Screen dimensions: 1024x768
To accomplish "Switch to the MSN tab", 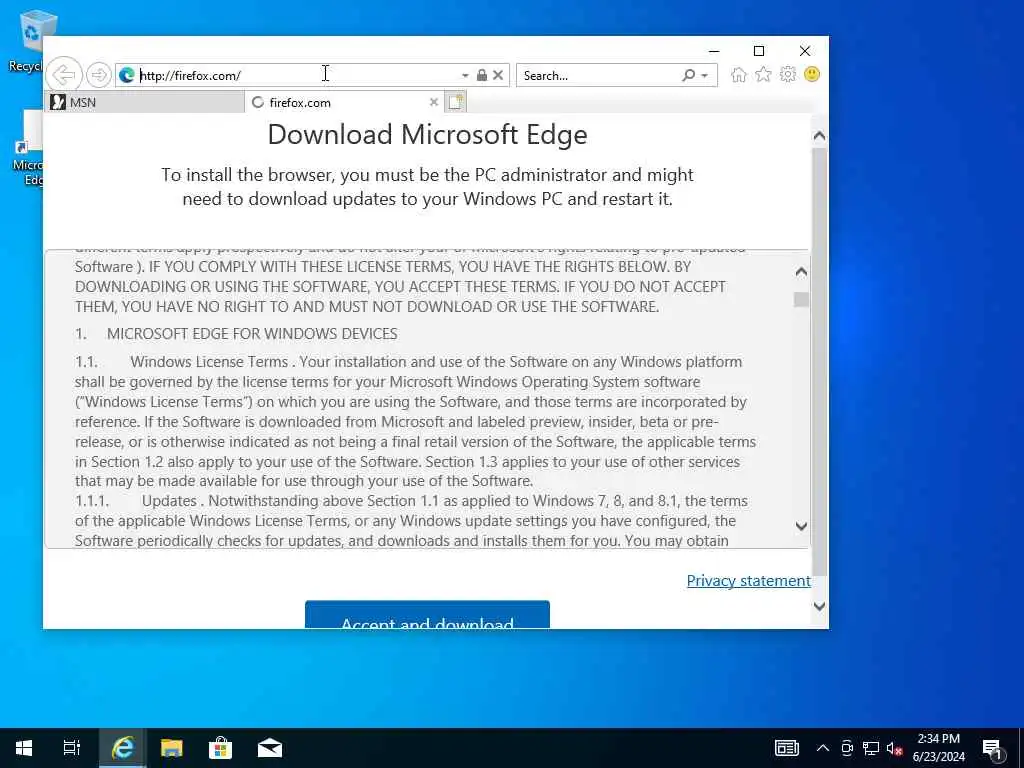I will [x=144, y=102].
